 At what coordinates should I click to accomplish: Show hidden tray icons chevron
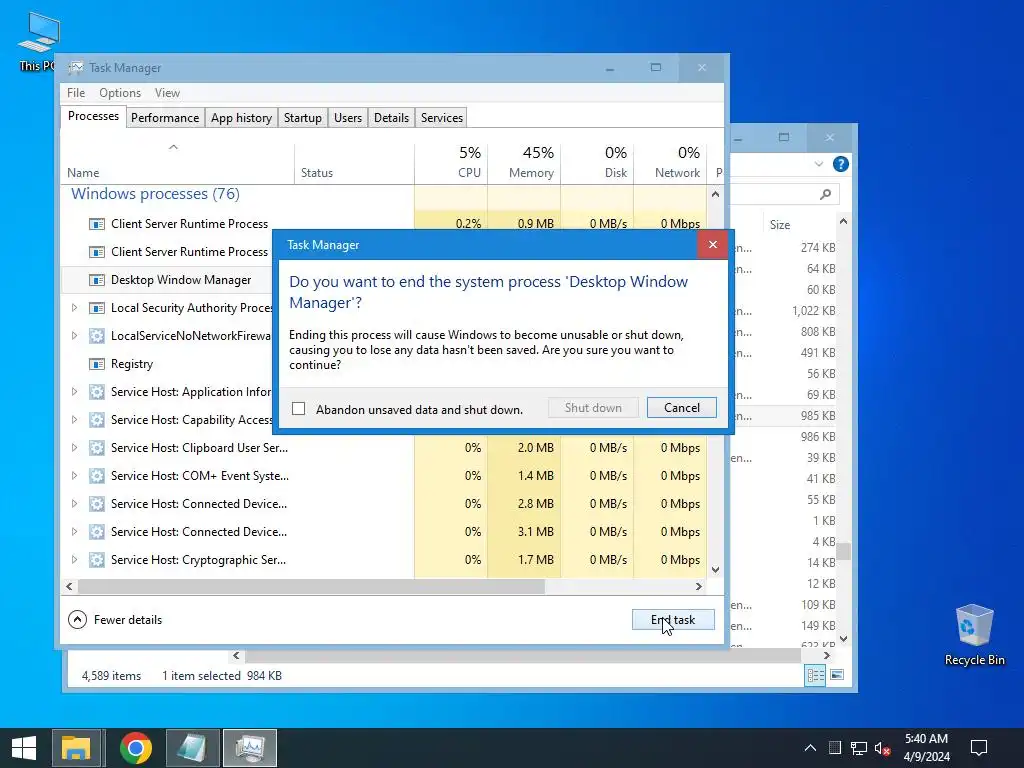tap(810, 748)
